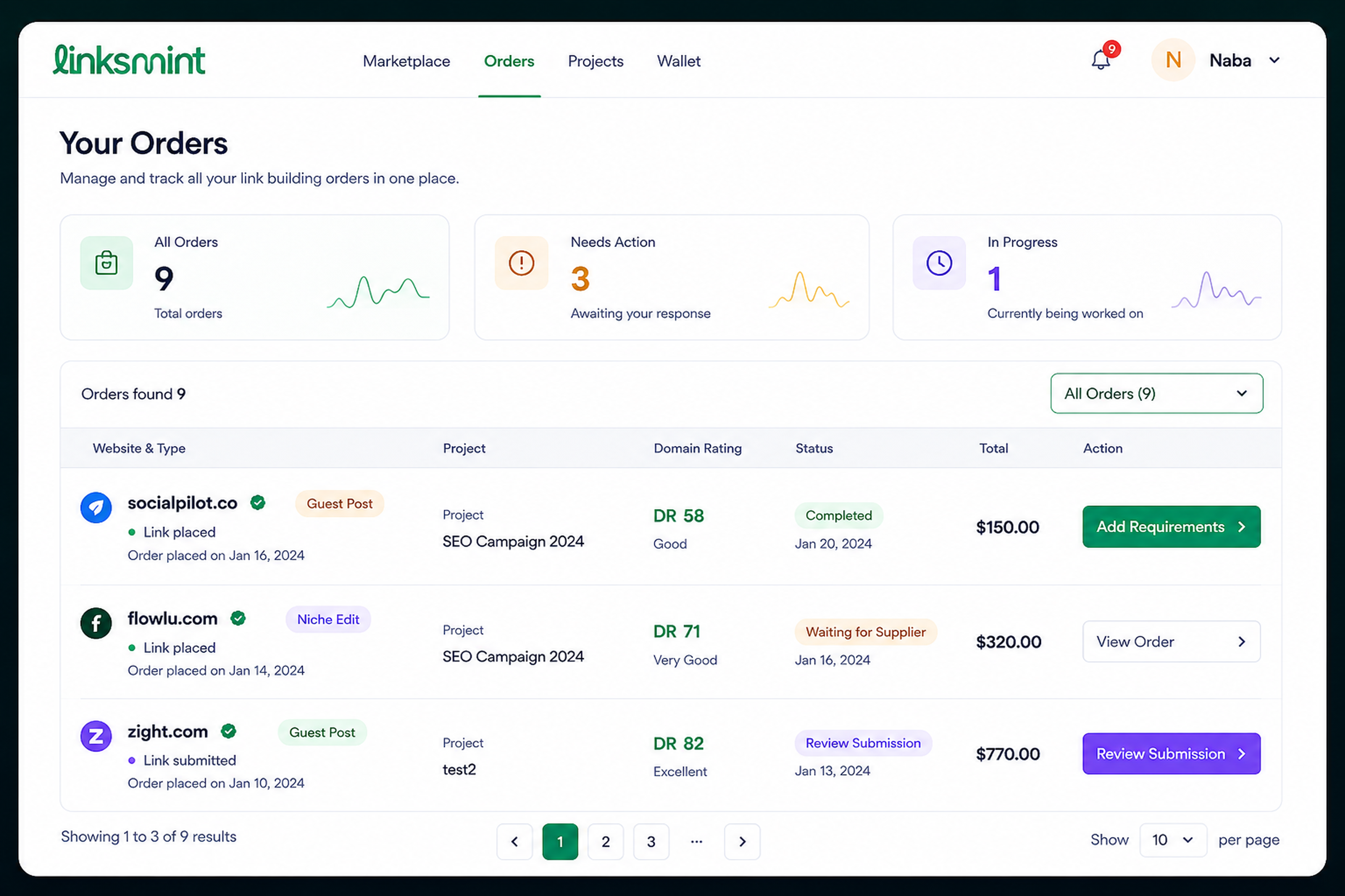Click the All Orders sparkline chart
The width and height of the screenshot is (1345, 896).
tap(378, 292)
